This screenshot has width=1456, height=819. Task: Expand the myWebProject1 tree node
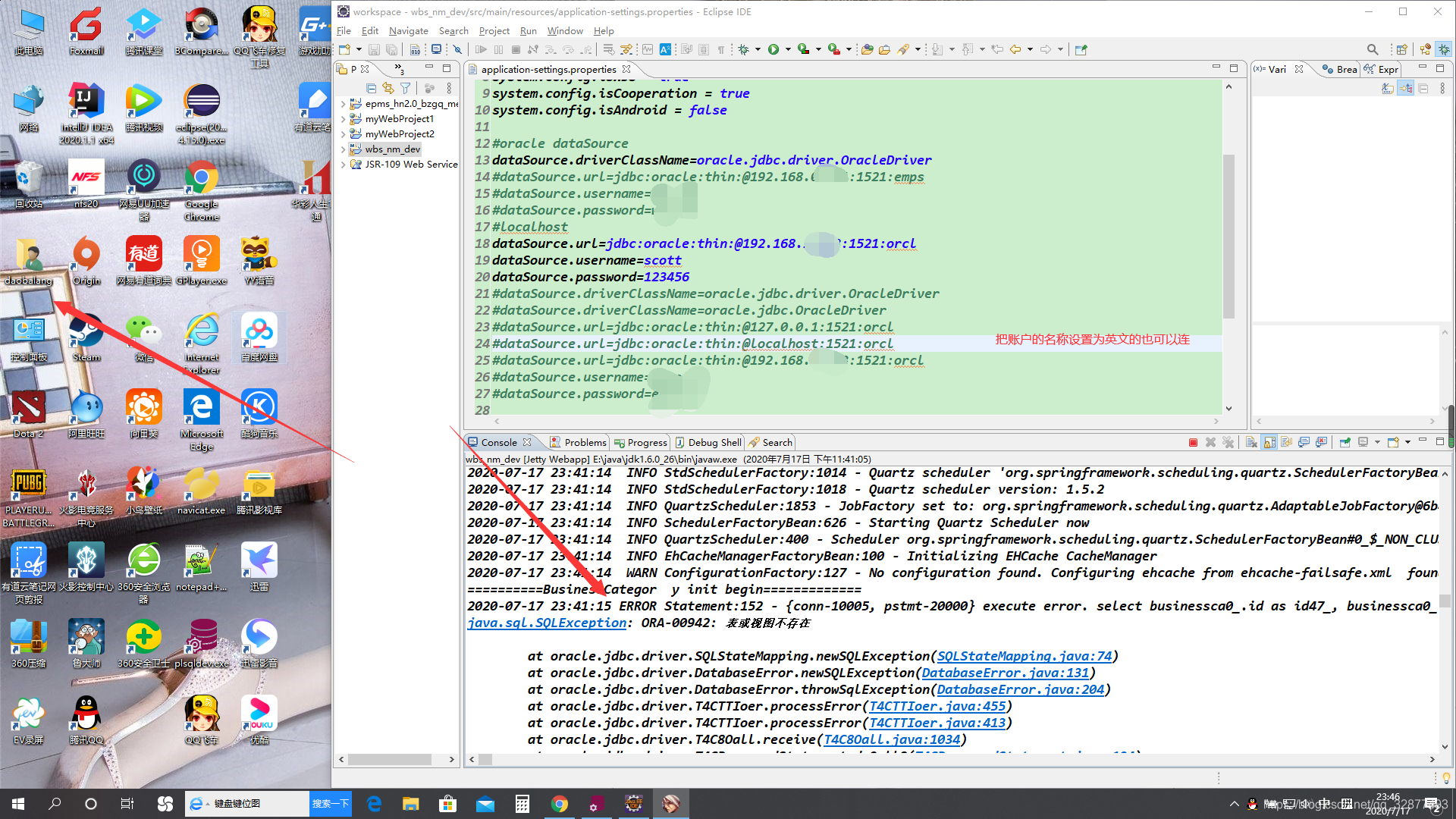[x=343, y=119]
